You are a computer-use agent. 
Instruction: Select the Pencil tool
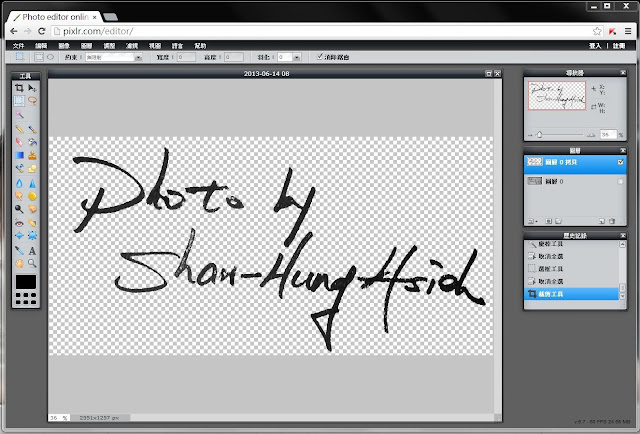tap(19, 129)
